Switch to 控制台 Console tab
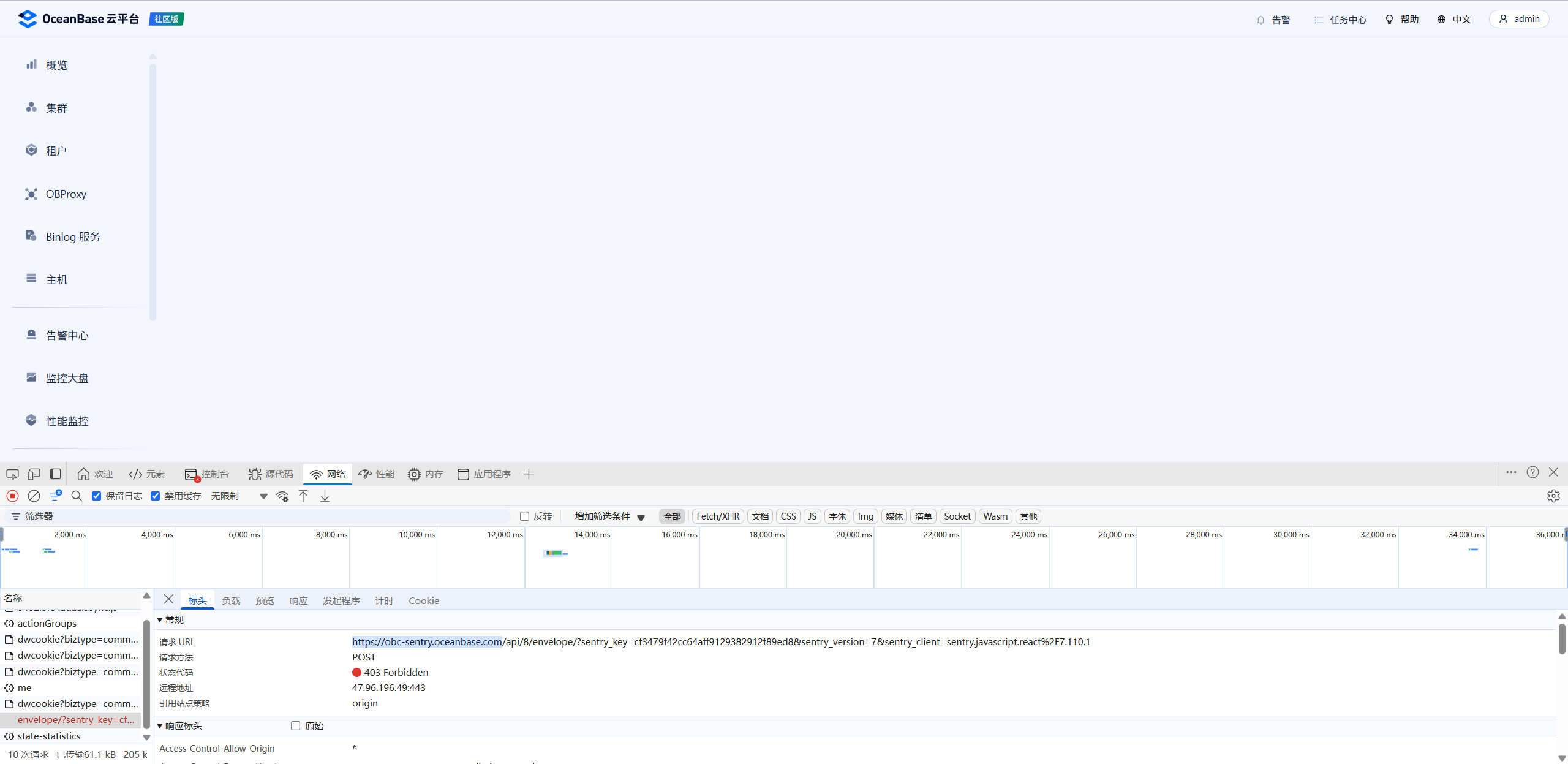This screenshot has width=1568, height=764. pyautogui.click(x=207, y=474)
